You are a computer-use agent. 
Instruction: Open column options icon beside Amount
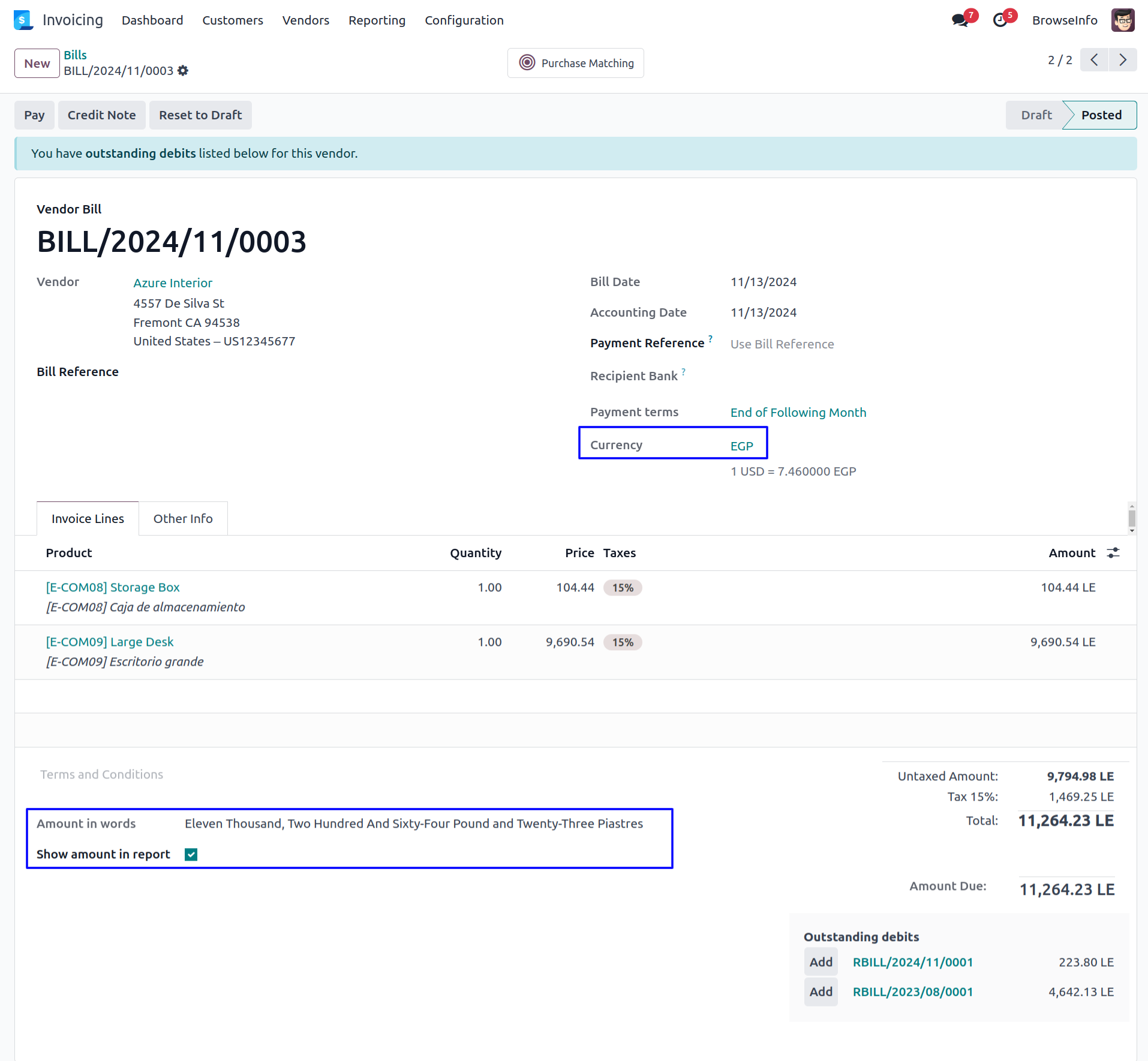point(1113,553)
